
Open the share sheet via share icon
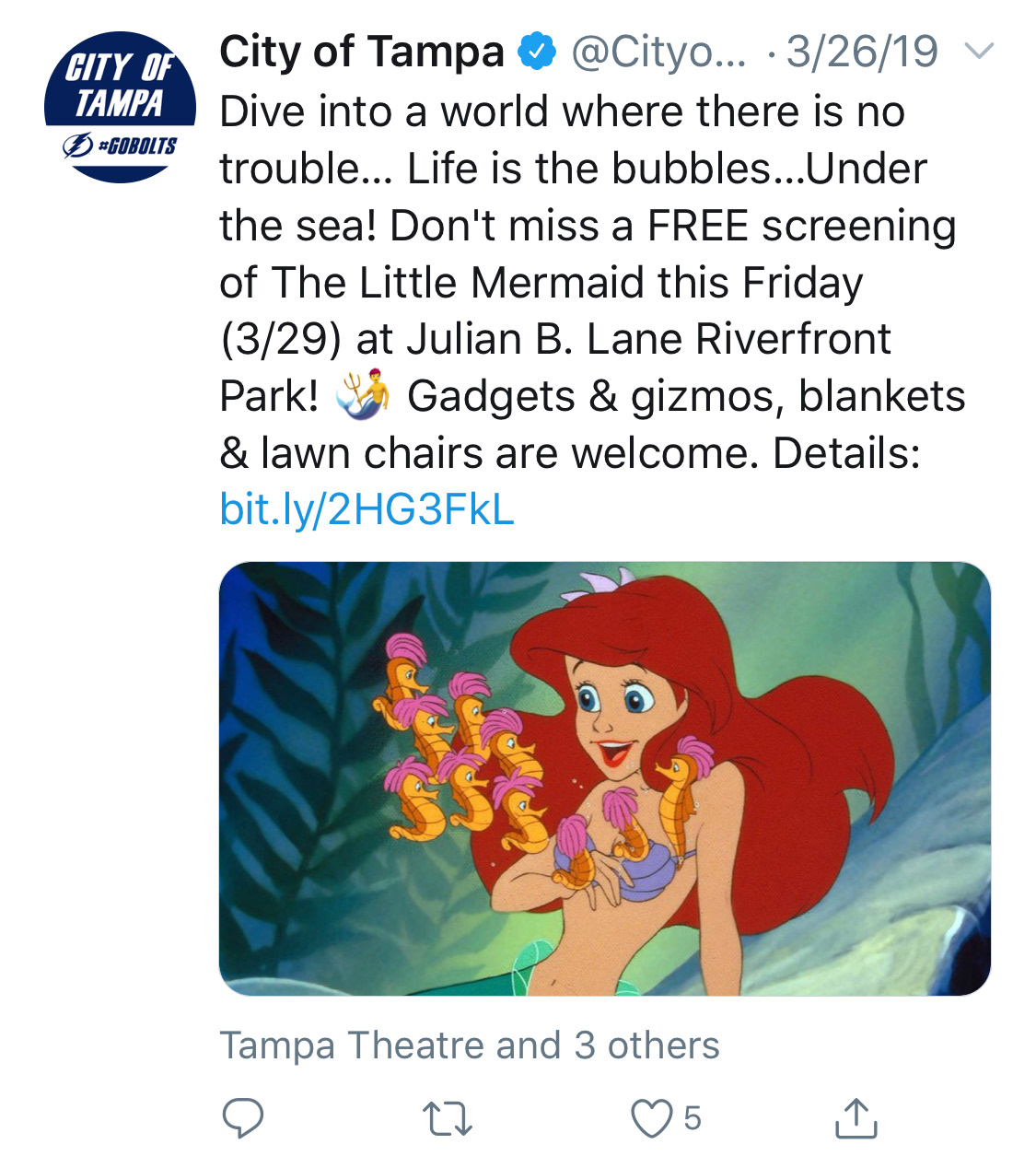pos(856,1117)
